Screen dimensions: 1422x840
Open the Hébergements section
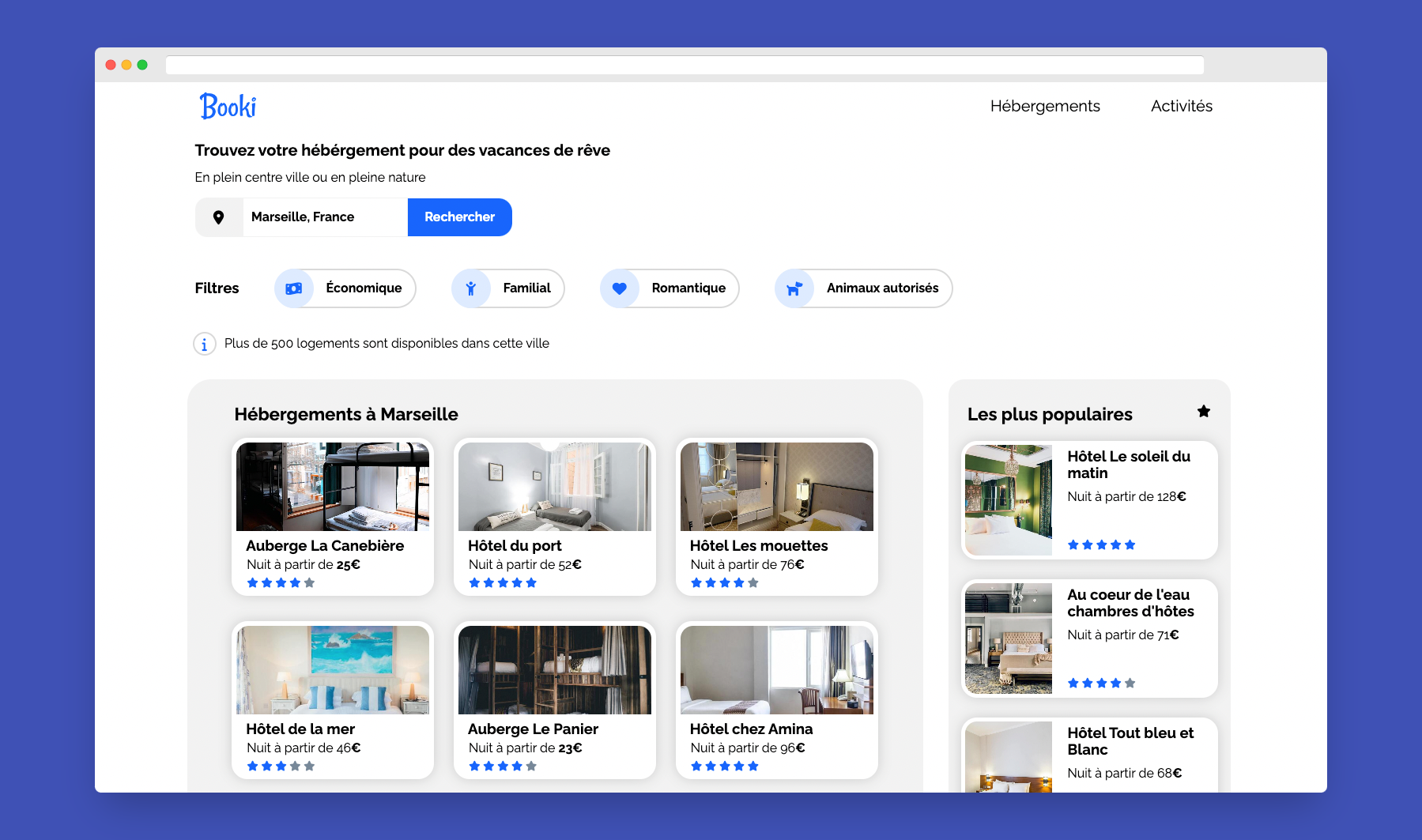1045,106
